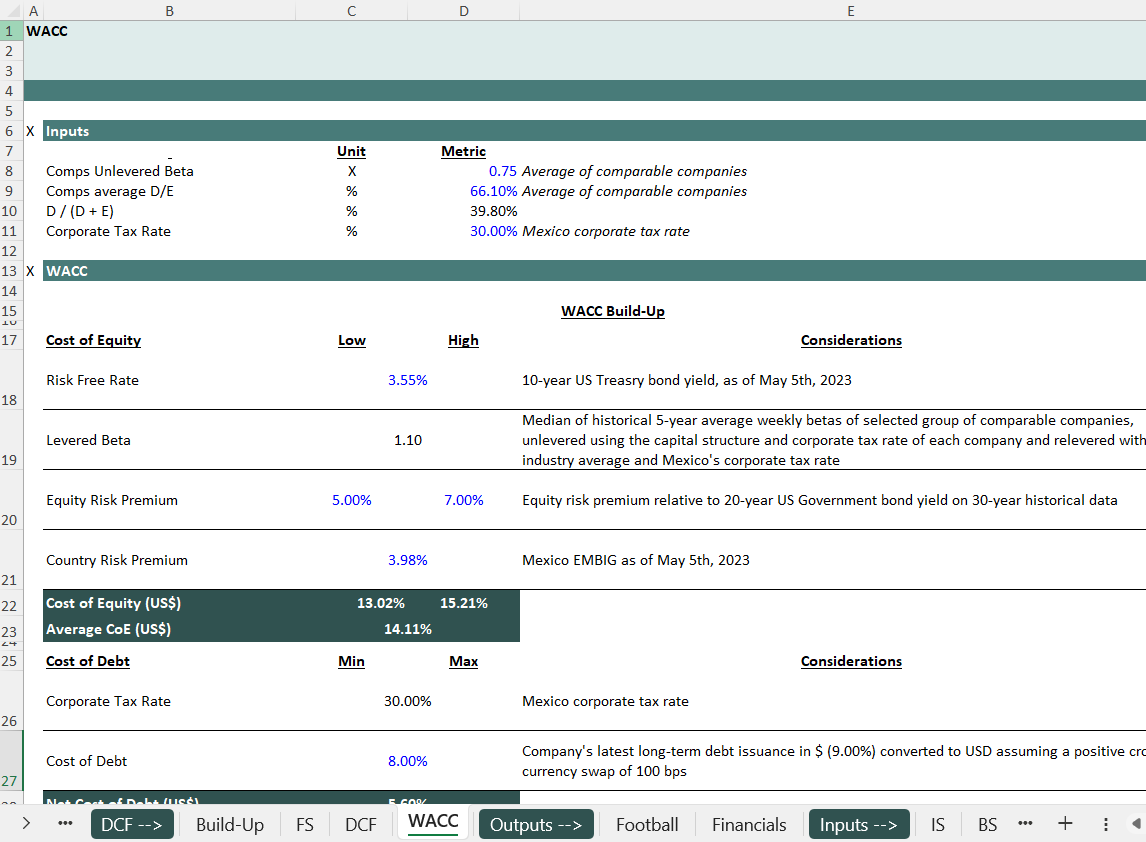
Task: Select the low Equity Risk Premium 5.00%
Action: (352, 500)
